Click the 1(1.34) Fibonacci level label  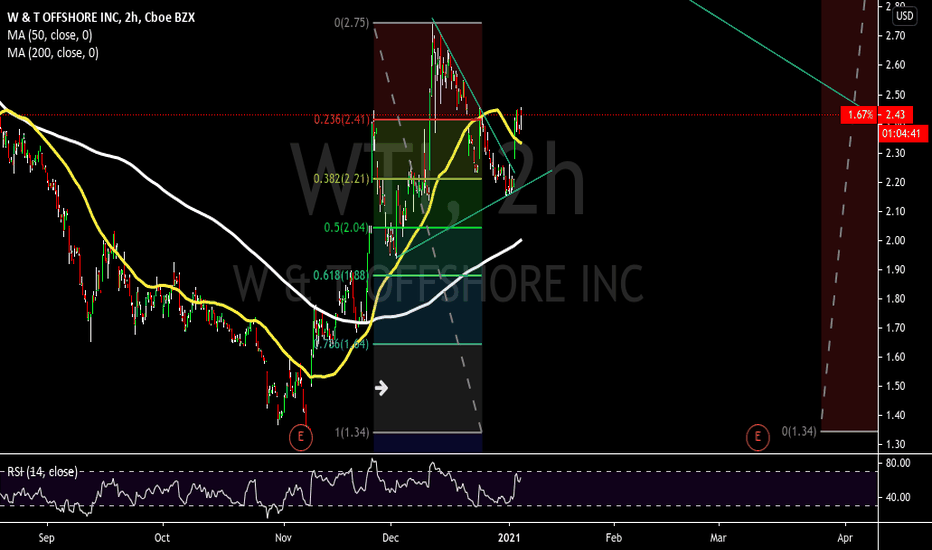point(352,432)
